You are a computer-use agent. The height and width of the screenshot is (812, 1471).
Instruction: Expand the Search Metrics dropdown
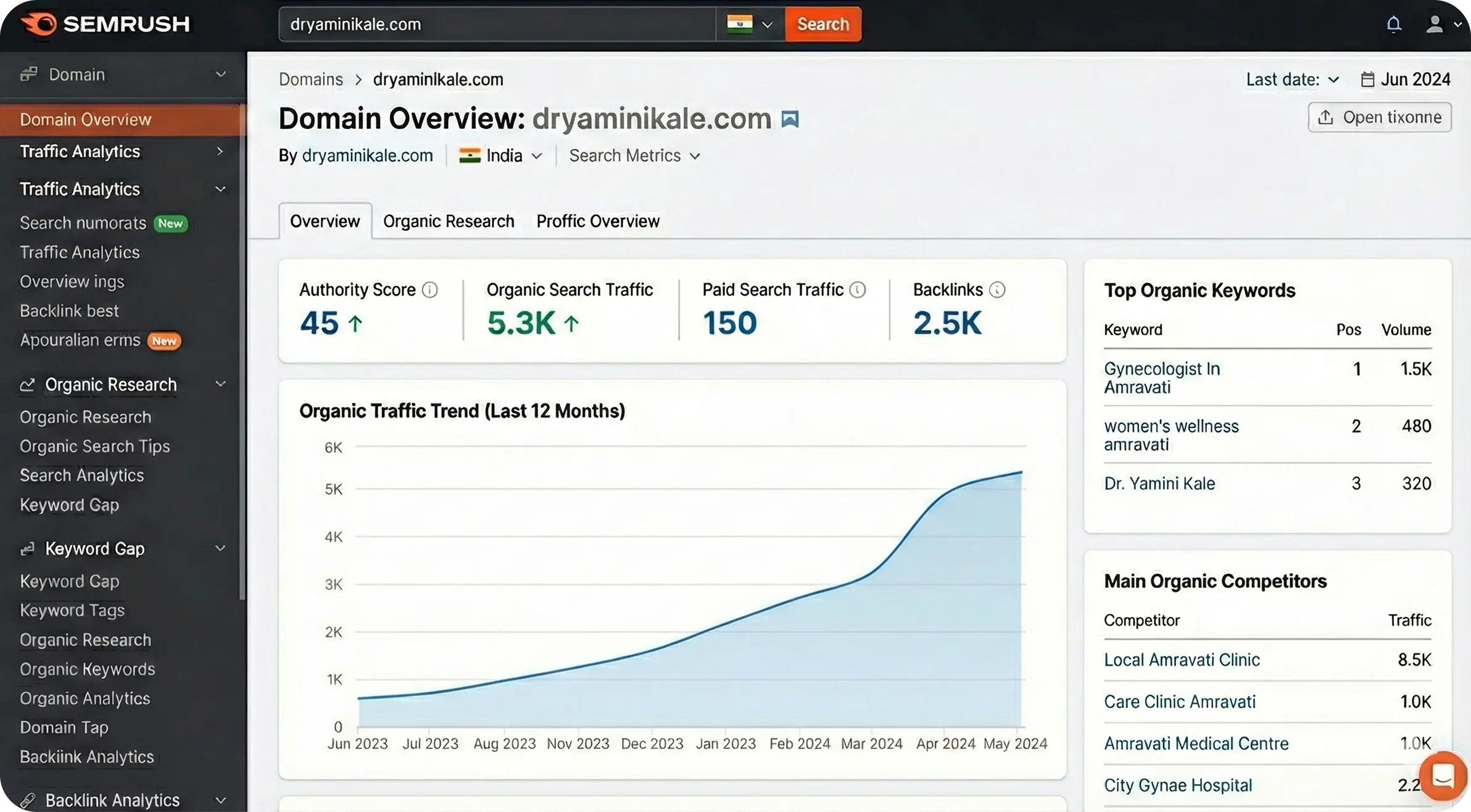[634, 155]
